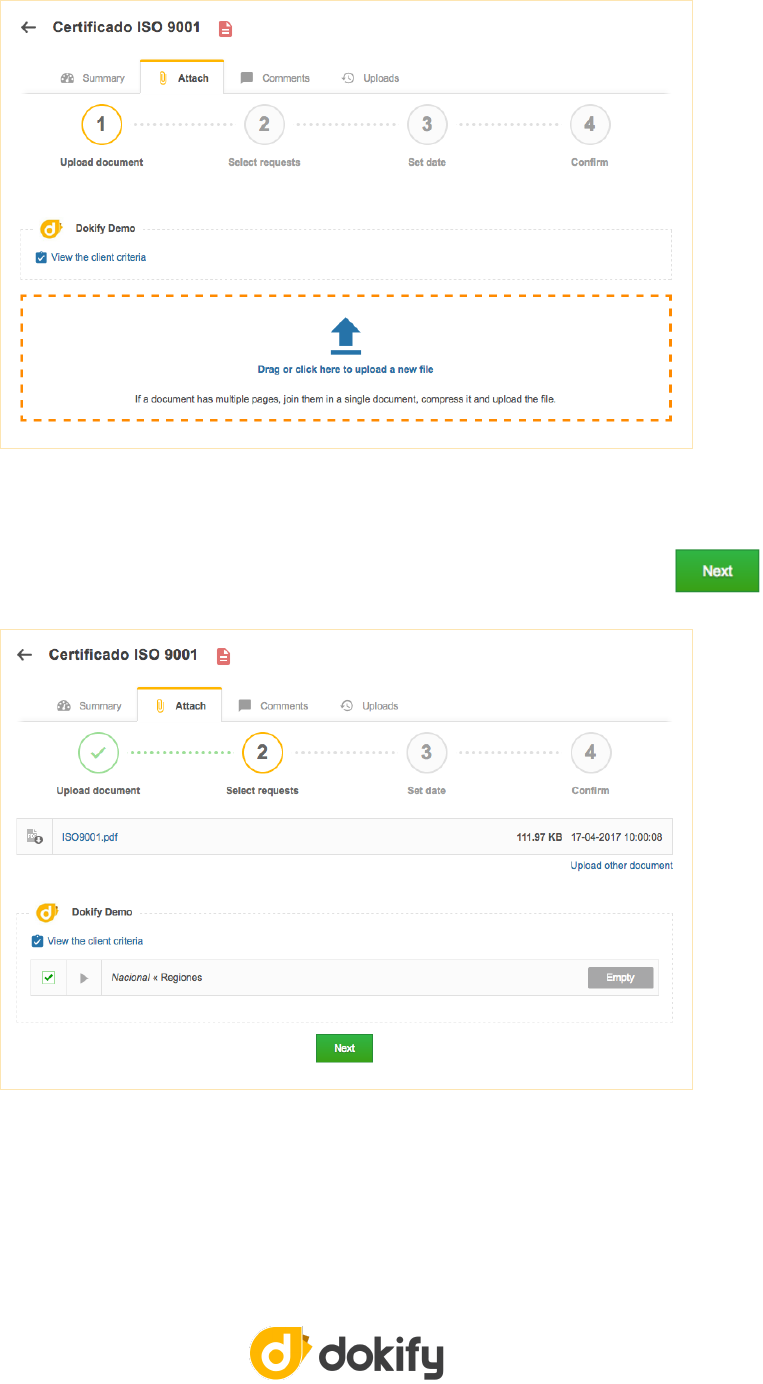Go to step 3 Set date in the lower panel

point(427,753)
